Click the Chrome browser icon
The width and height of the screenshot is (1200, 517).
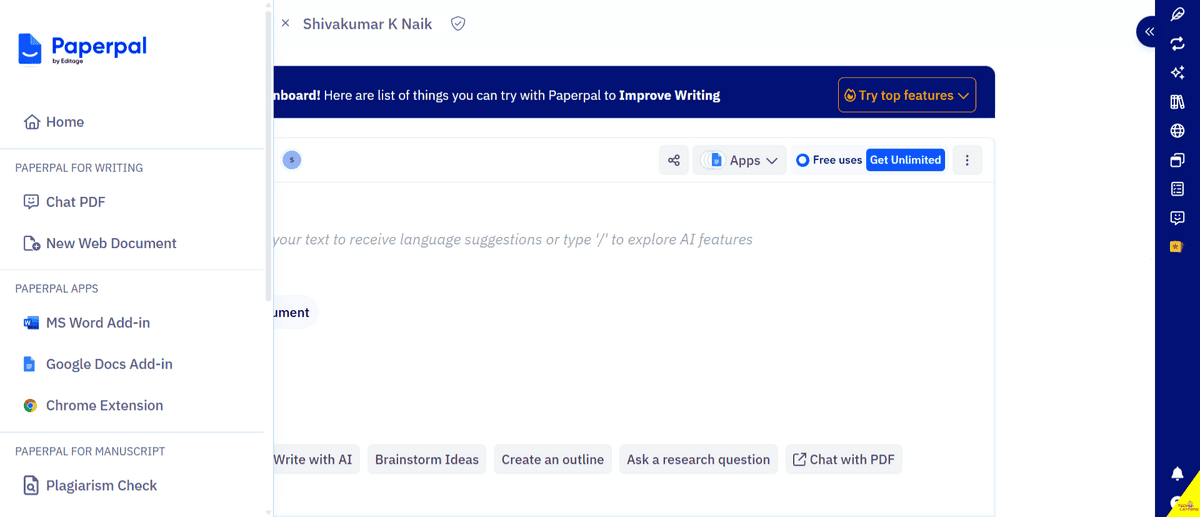[30, 405]
